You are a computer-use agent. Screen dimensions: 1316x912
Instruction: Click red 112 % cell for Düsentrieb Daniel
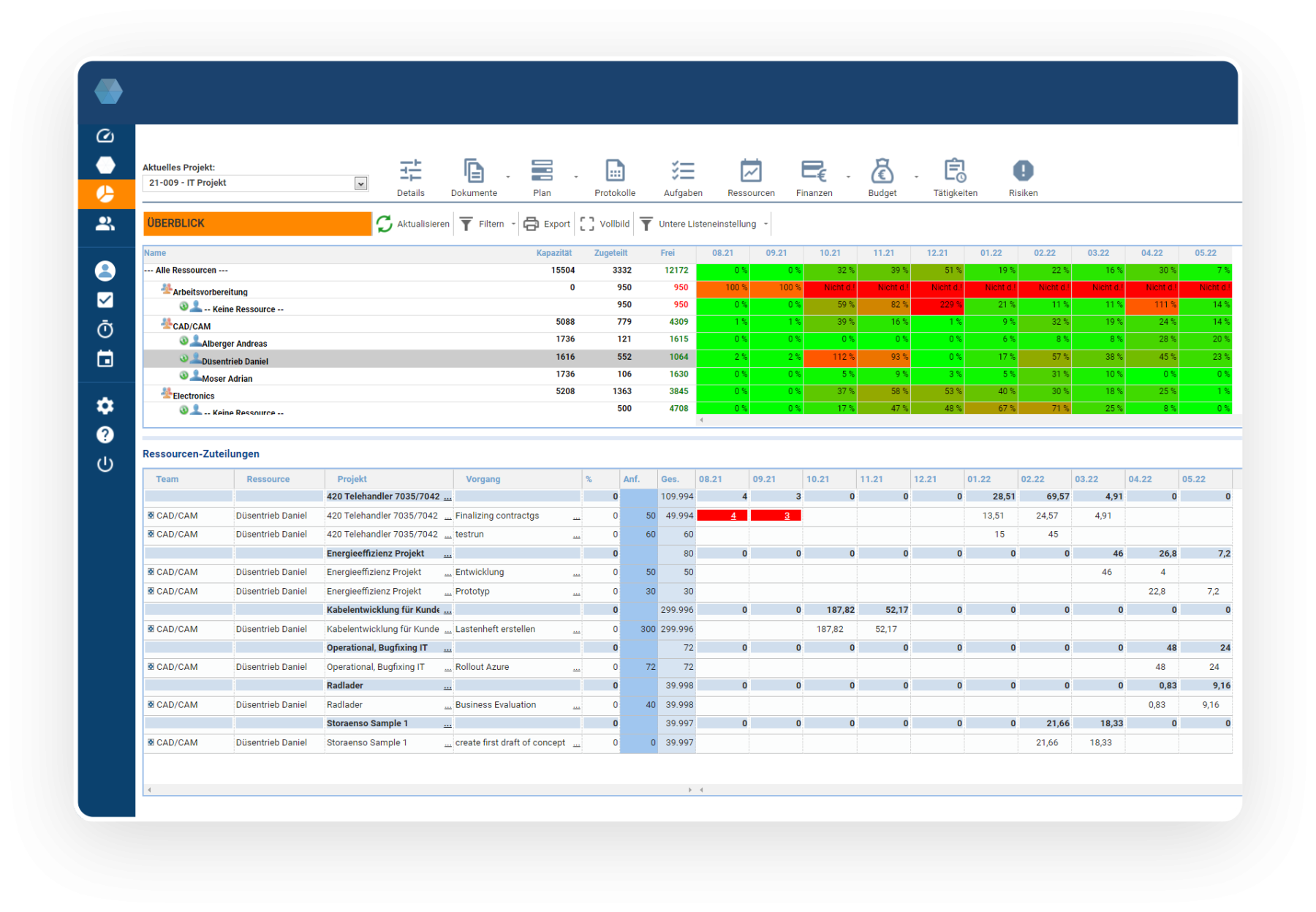tap(830, 357)
